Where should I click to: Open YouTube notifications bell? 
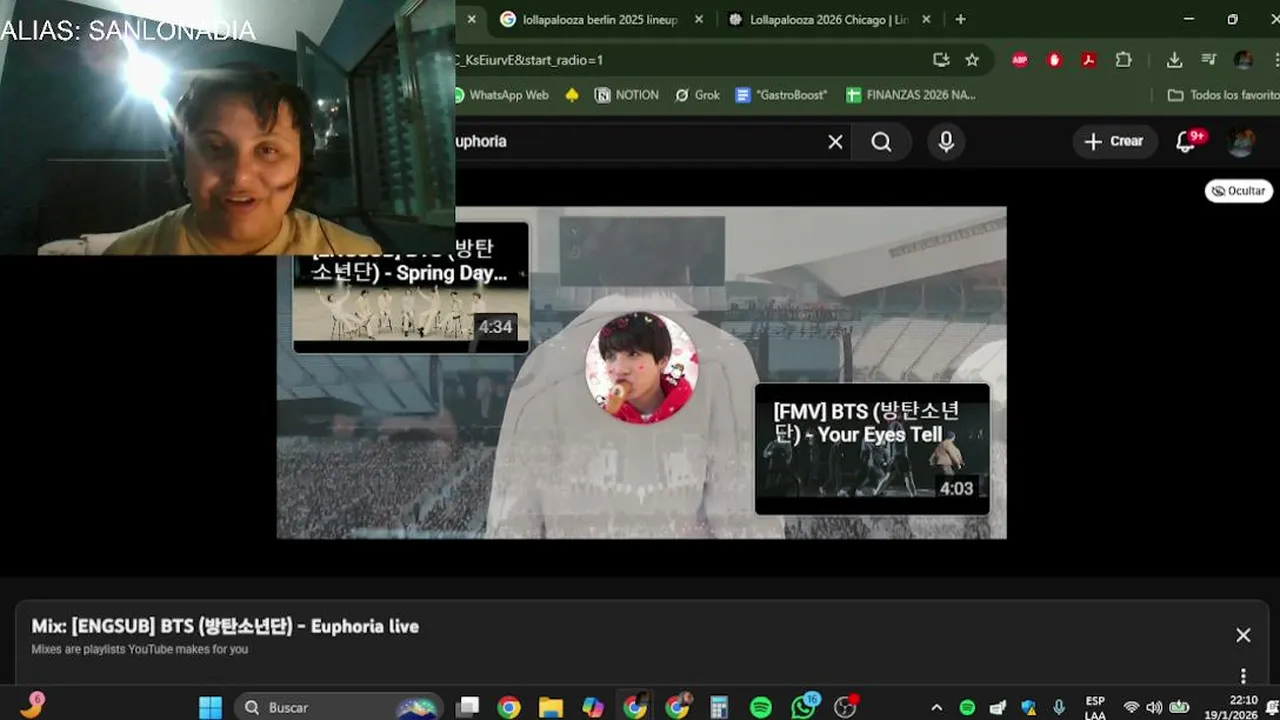[x=1186, y=142]
